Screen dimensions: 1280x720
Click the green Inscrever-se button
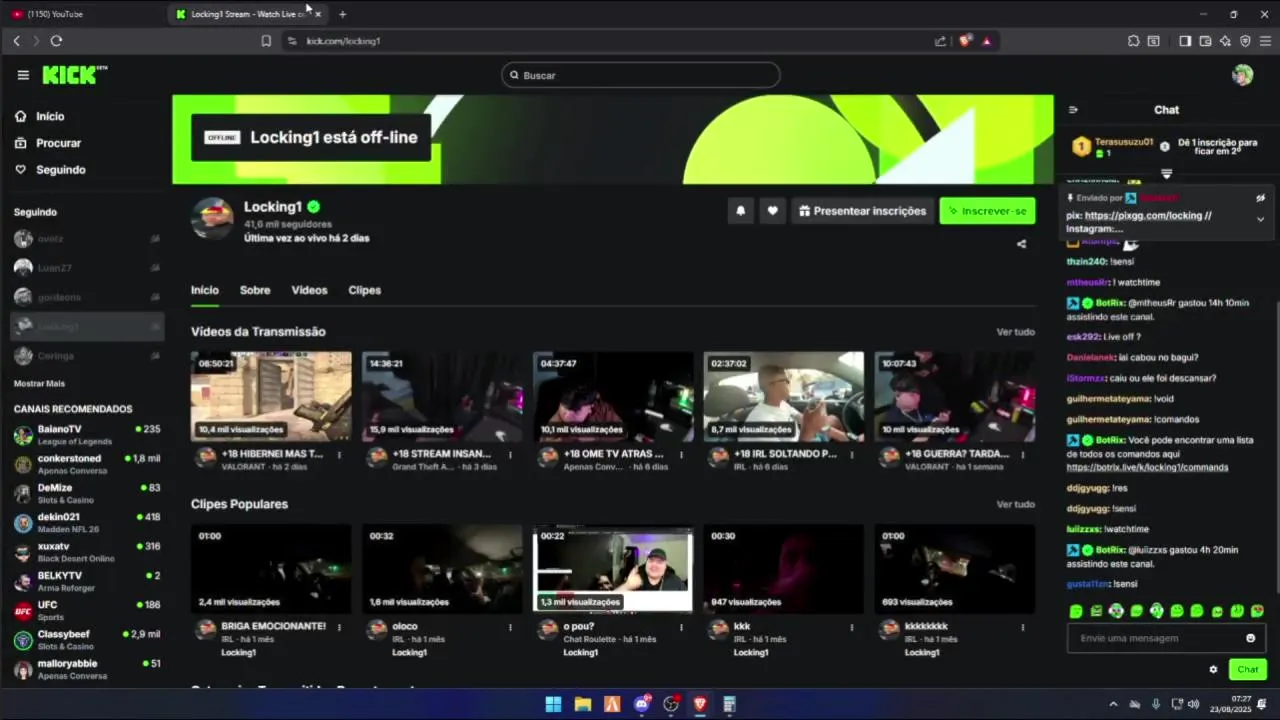pyautogui.click(x=987, y=211)
